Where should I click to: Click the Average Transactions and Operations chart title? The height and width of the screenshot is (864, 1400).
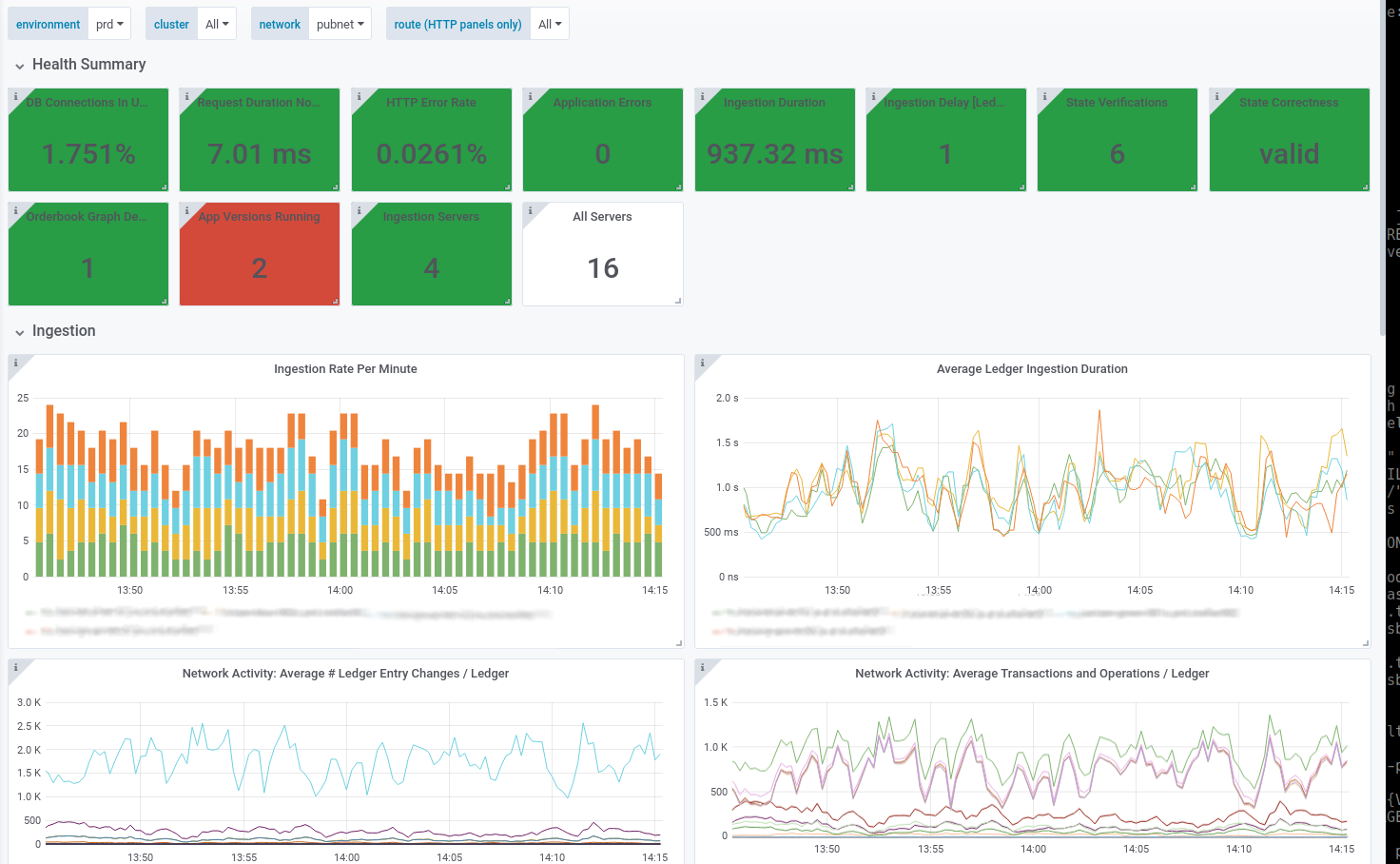click(1032, 673)
